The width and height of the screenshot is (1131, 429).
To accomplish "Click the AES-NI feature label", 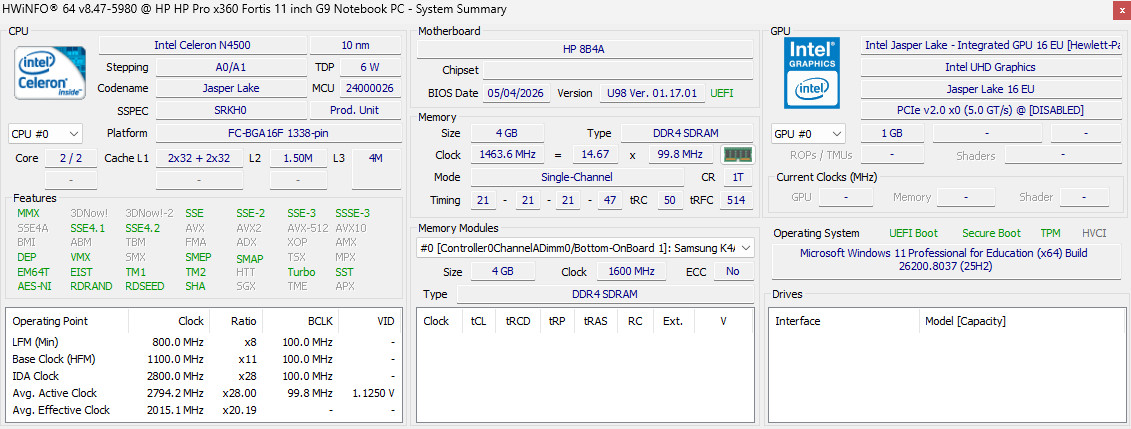I will pos(34,286).
